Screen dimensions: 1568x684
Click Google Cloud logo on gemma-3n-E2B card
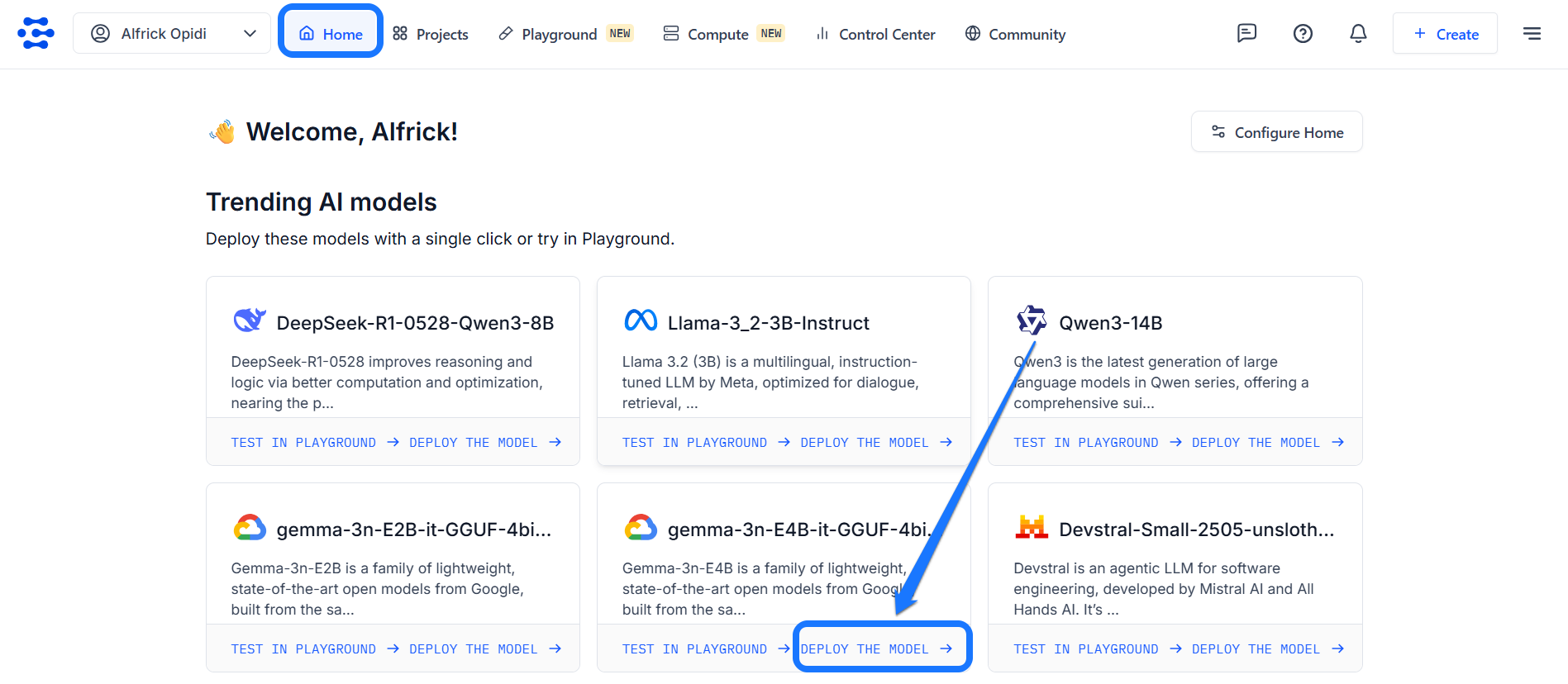[x=250, y=527]
